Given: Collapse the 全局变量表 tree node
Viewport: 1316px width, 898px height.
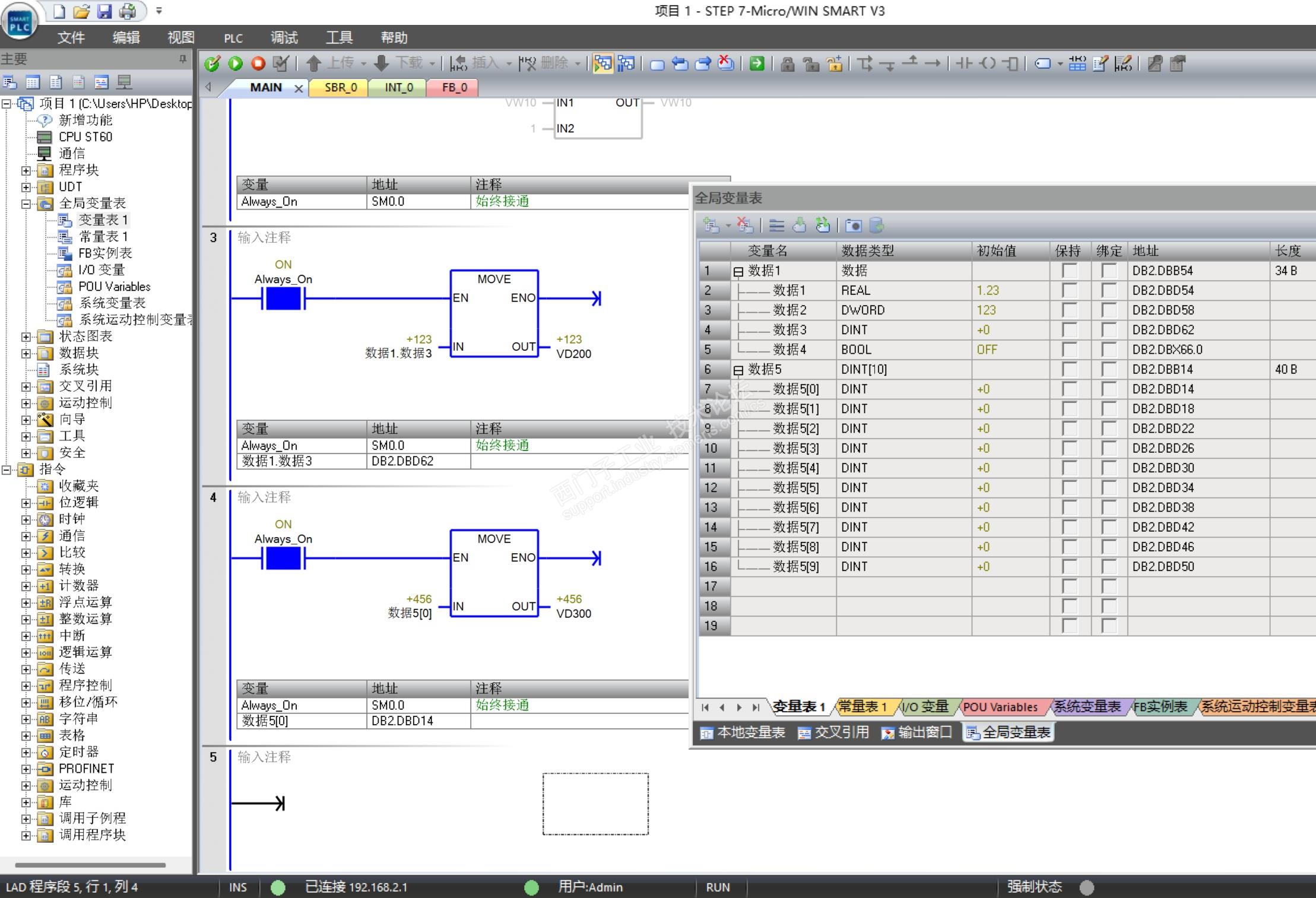Looking at the screenshot, I should pos(26,204).
